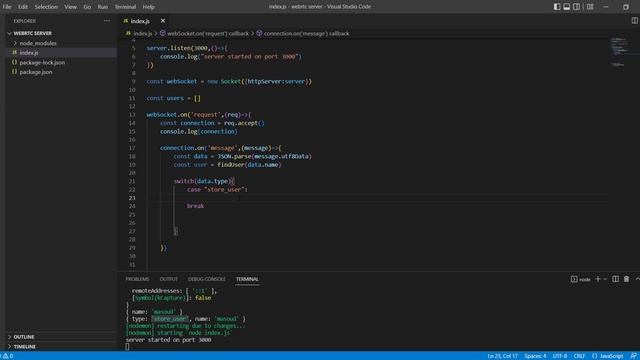Screen dimensions: 640x360
Task: Open index.js in the explorer tree
Action: tap(29, 53)
